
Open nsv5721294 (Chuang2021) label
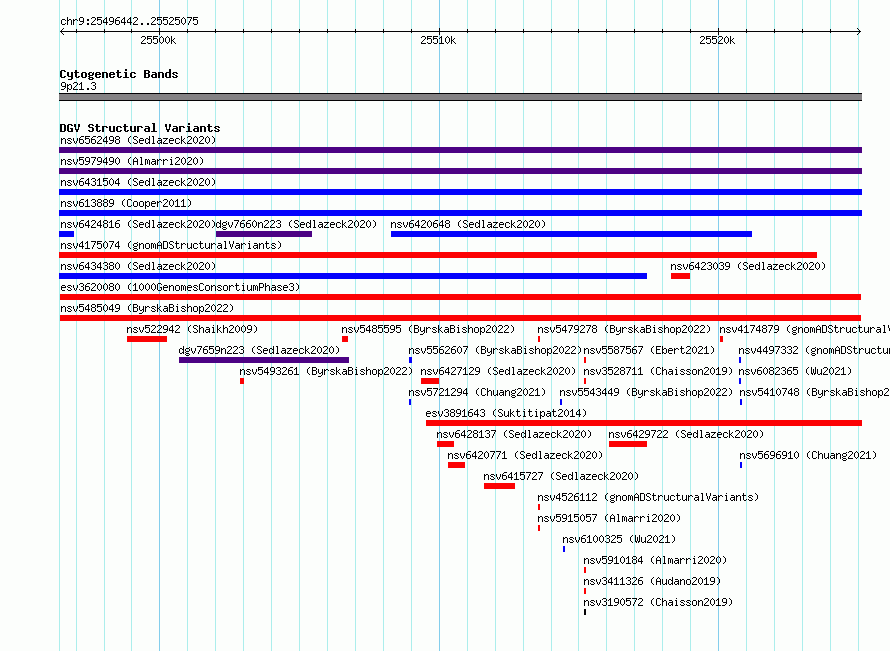pos(477,392)
